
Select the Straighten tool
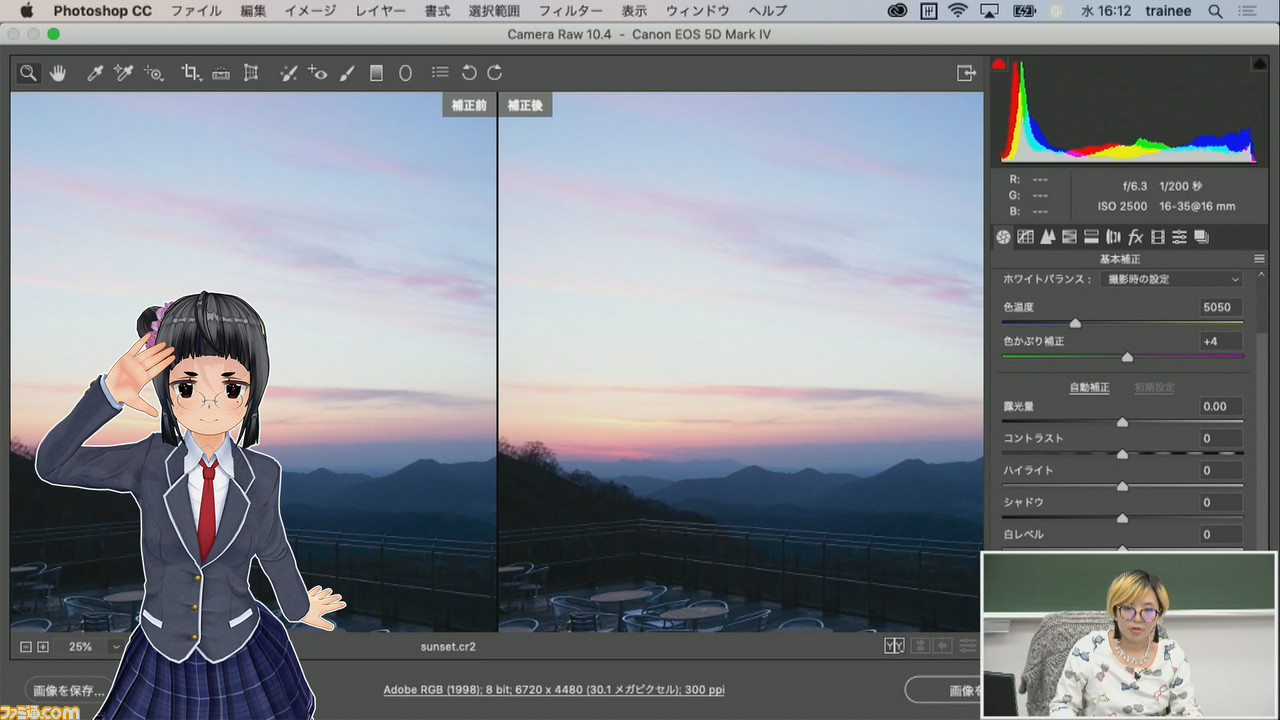pos(221,73)
